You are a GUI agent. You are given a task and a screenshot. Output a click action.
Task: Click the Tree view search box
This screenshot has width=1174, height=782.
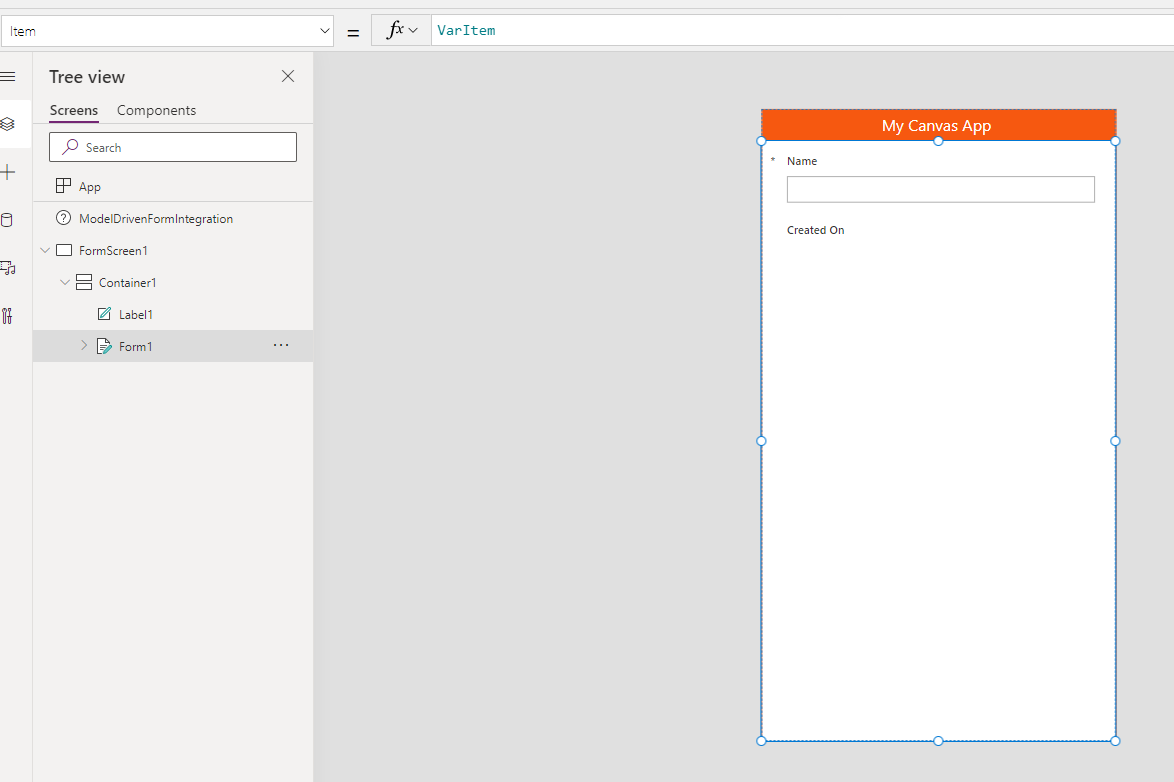[x=173, y=147]
